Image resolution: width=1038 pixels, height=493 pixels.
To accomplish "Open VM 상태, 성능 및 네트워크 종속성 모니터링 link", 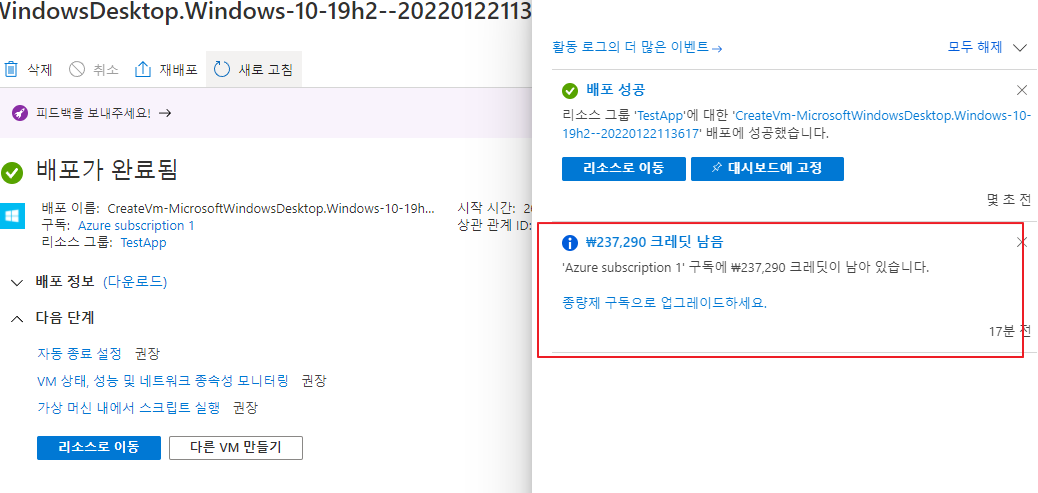I will click(x=163, y=381).
